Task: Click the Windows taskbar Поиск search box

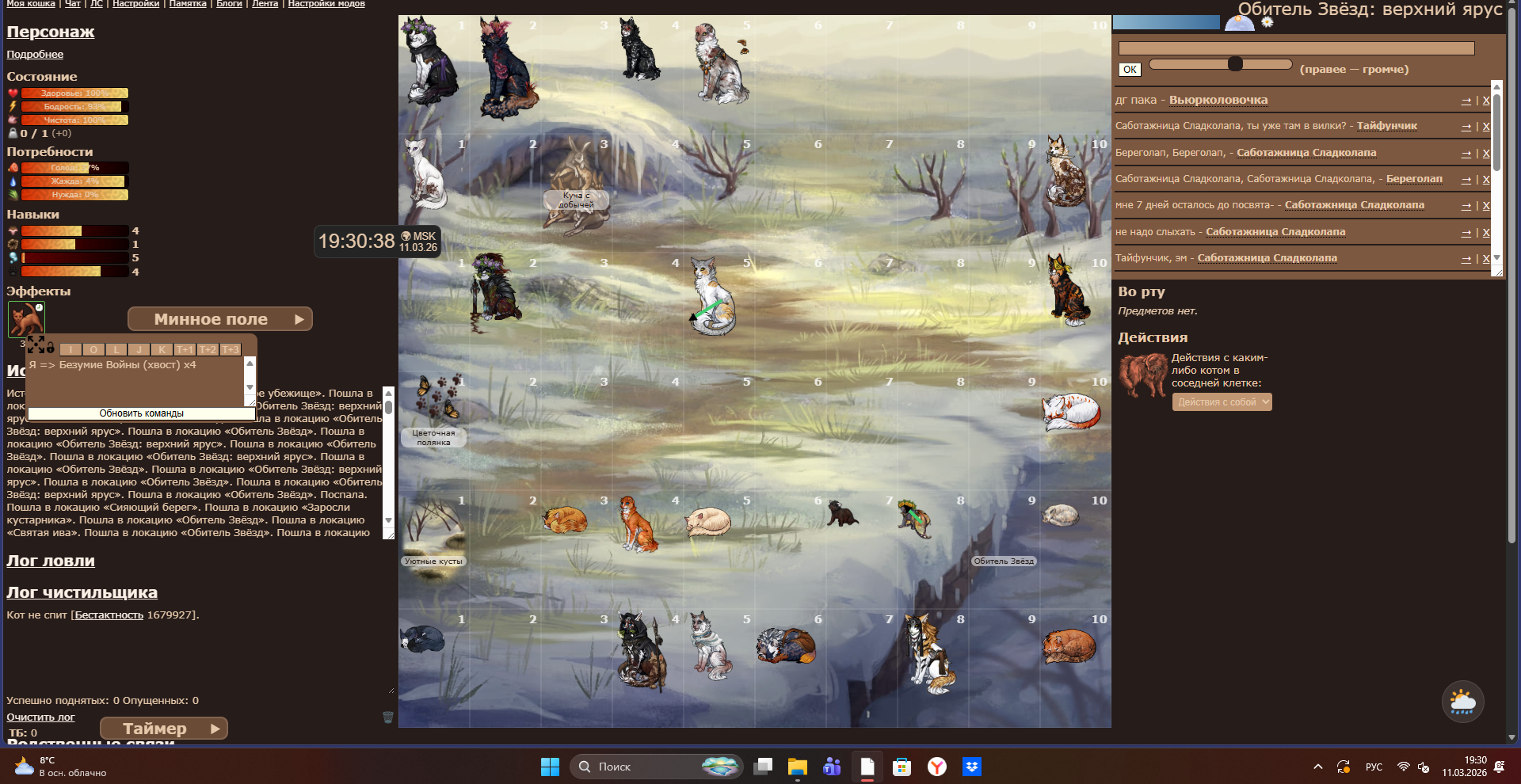Action: (x=657, y=767)
